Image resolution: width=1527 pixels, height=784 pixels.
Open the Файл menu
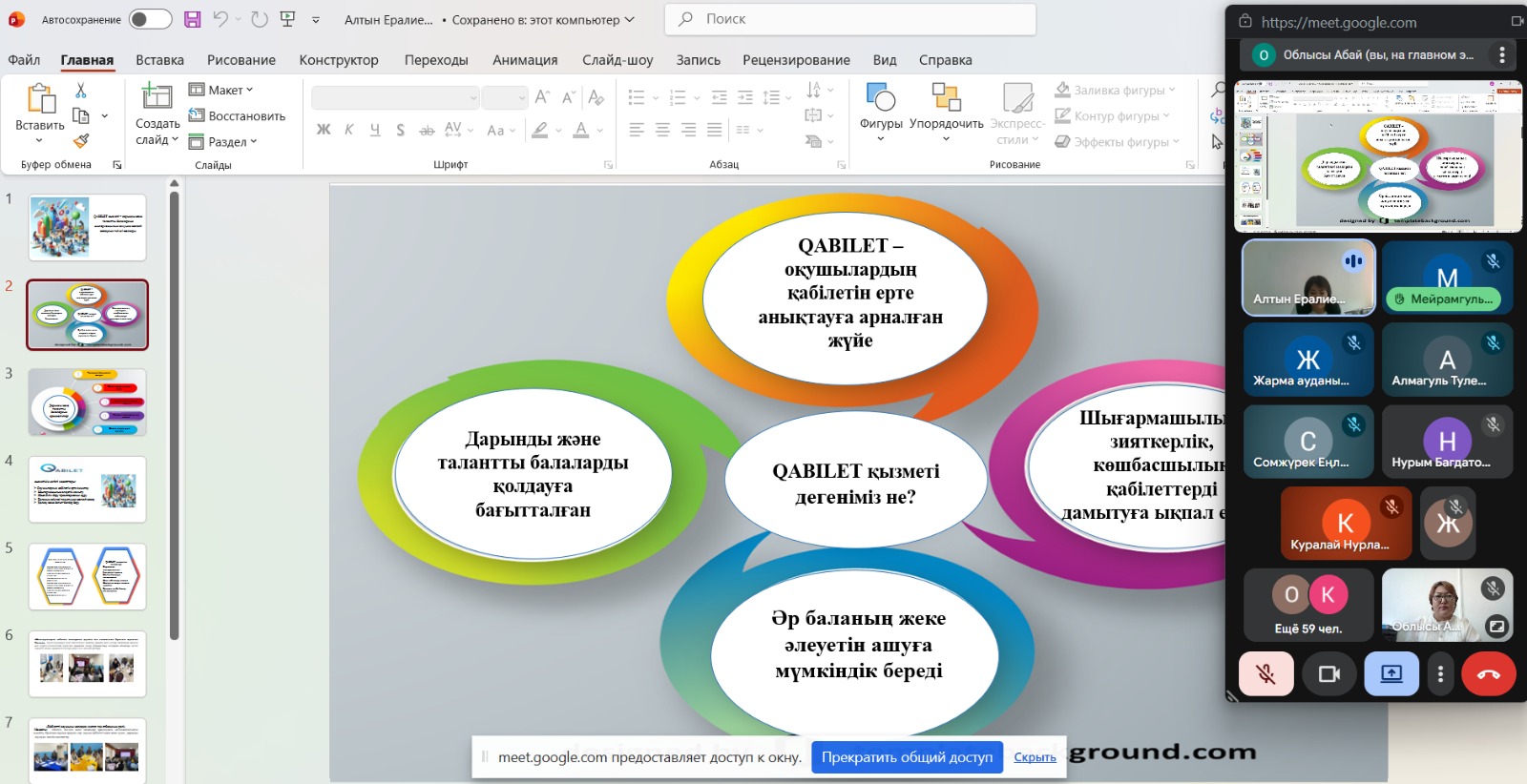(24, 59)
